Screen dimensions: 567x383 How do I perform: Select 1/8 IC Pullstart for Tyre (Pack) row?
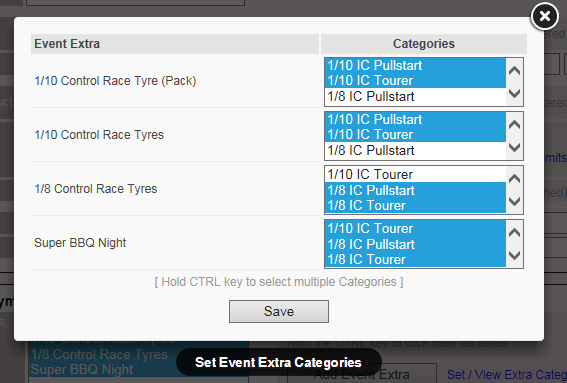pyautogui.click(x=415, y=97)
